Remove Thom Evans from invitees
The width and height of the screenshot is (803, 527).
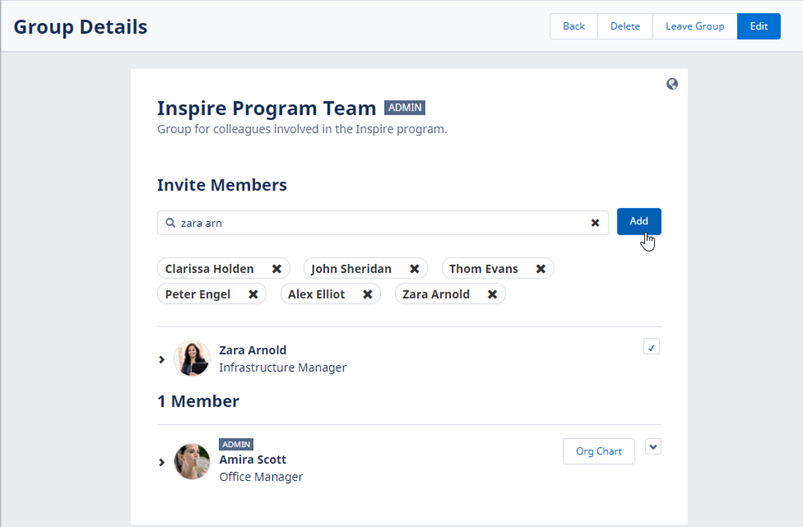[x=540, y=269]
